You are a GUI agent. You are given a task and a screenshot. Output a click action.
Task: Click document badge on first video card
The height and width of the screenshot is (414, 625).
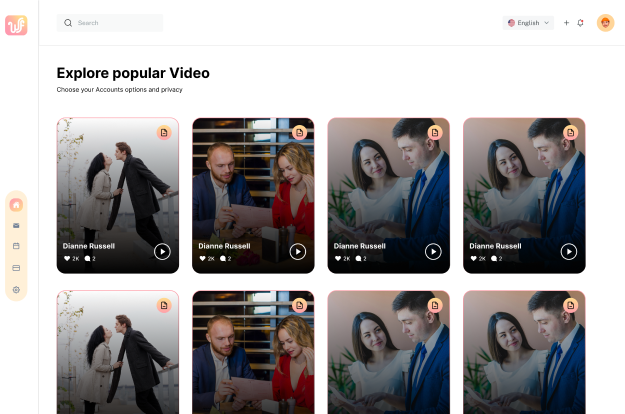coord(163,132)
